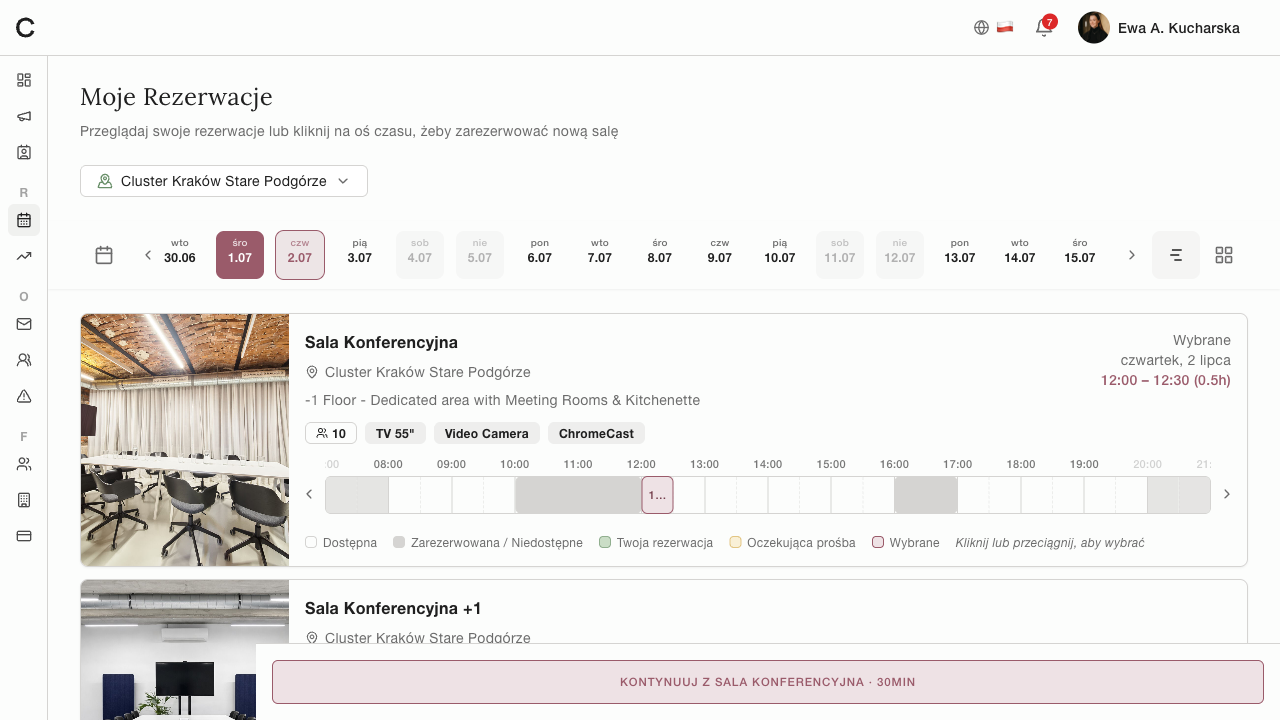1280x720 pixels.
Task: Click the Cluster logo icon in header
Action: point(25,28)
